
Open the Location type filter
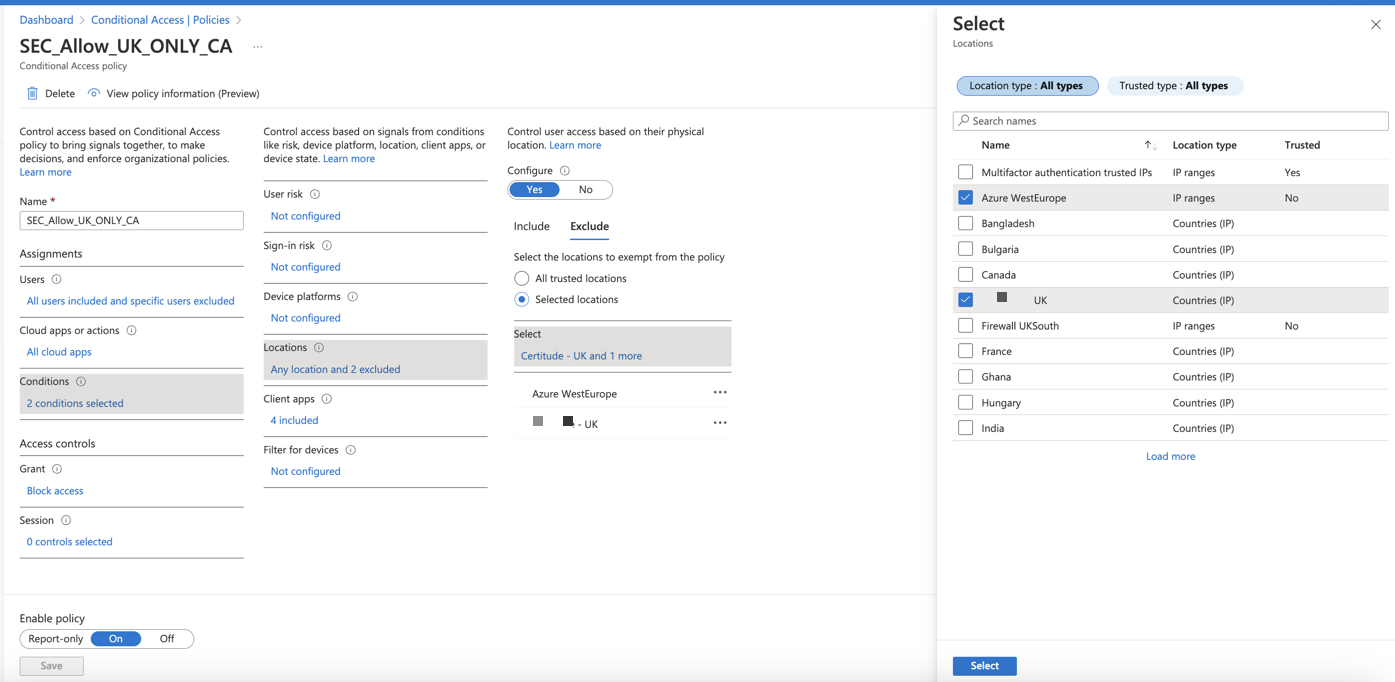tap(1027, 86)
